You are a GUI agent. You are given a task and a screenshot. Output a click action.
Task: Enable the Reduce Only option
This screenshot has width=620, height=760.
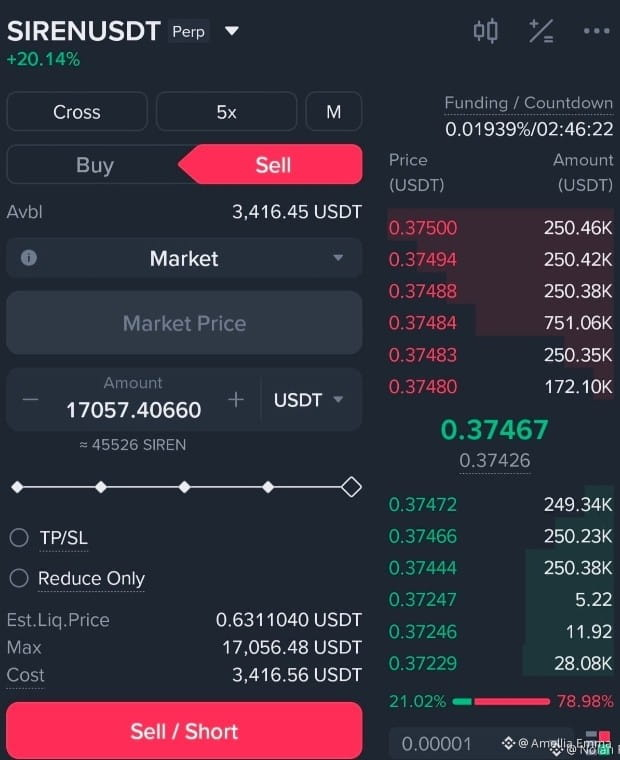coord(19,578)
